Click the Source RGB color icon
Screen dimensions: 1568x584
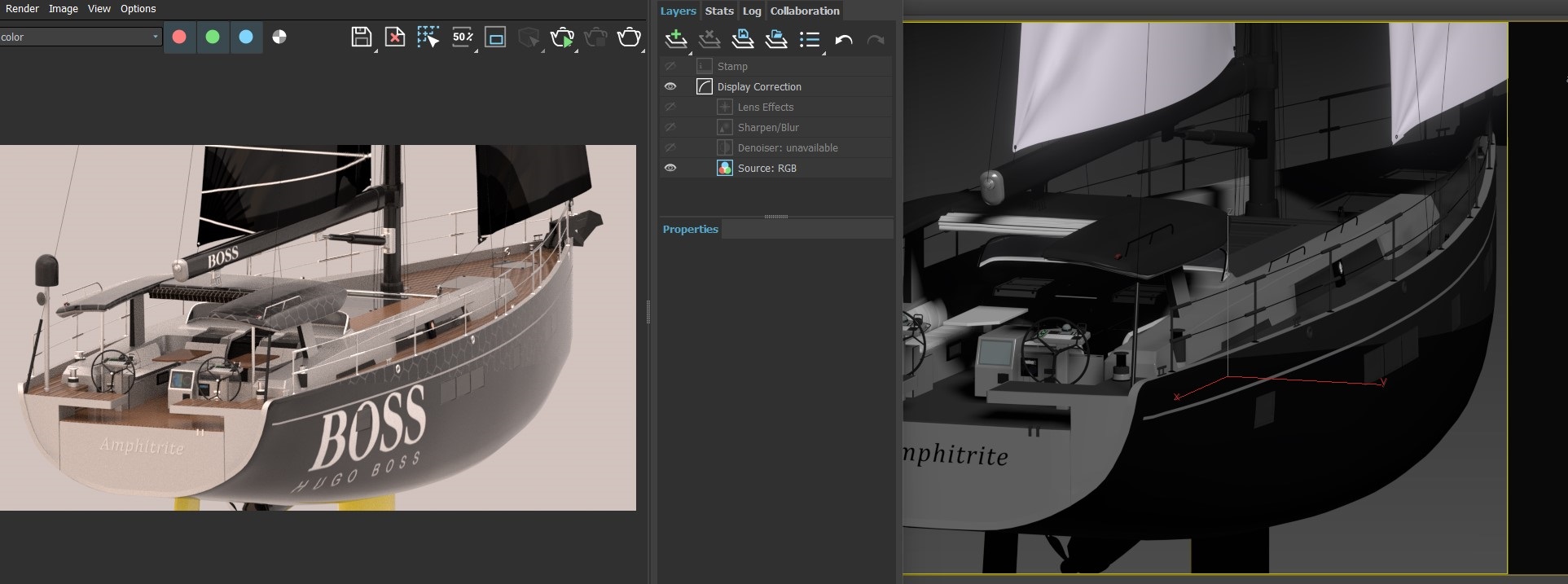pos(725,168)
